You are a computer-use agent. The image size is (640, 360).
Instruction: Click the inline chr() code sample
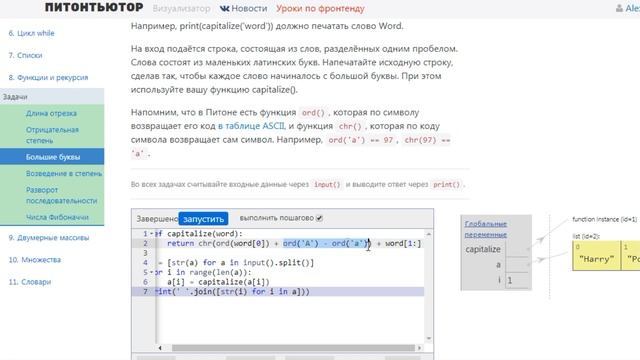pos(350,127)
